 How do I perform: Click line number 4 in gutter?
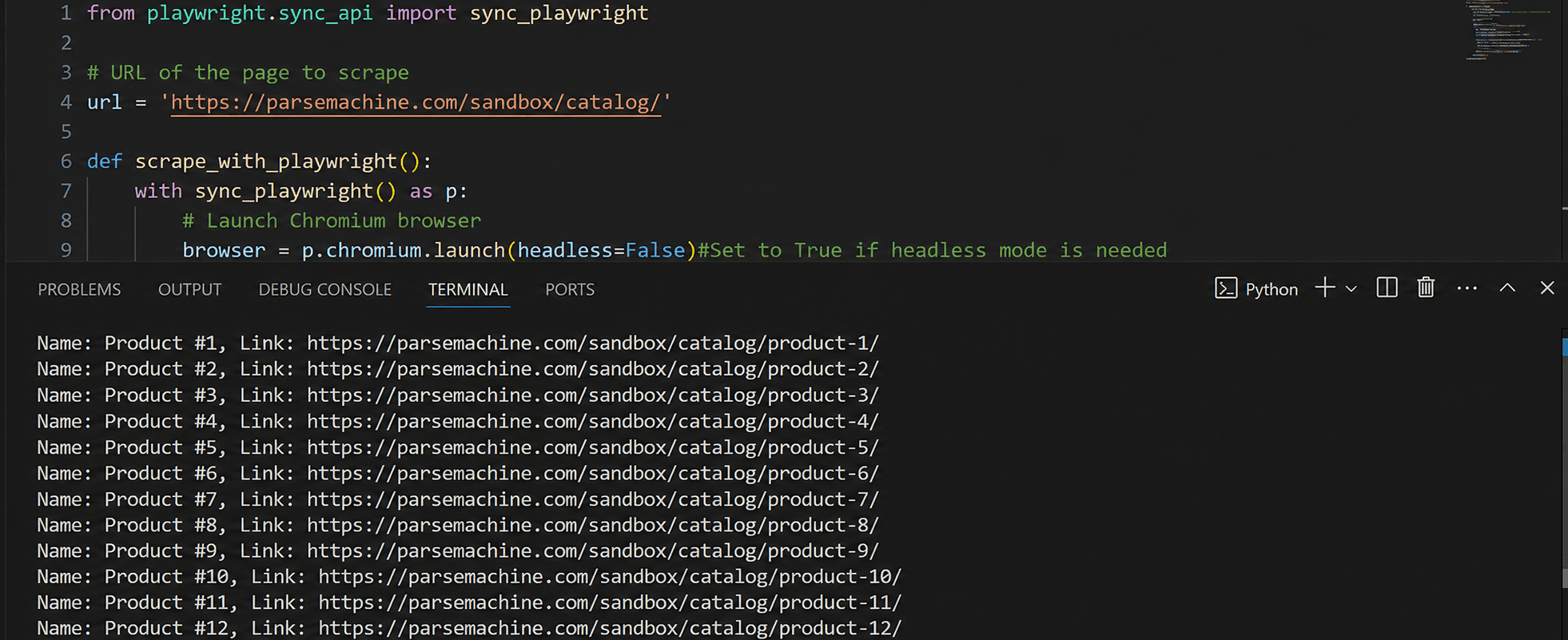66,102
